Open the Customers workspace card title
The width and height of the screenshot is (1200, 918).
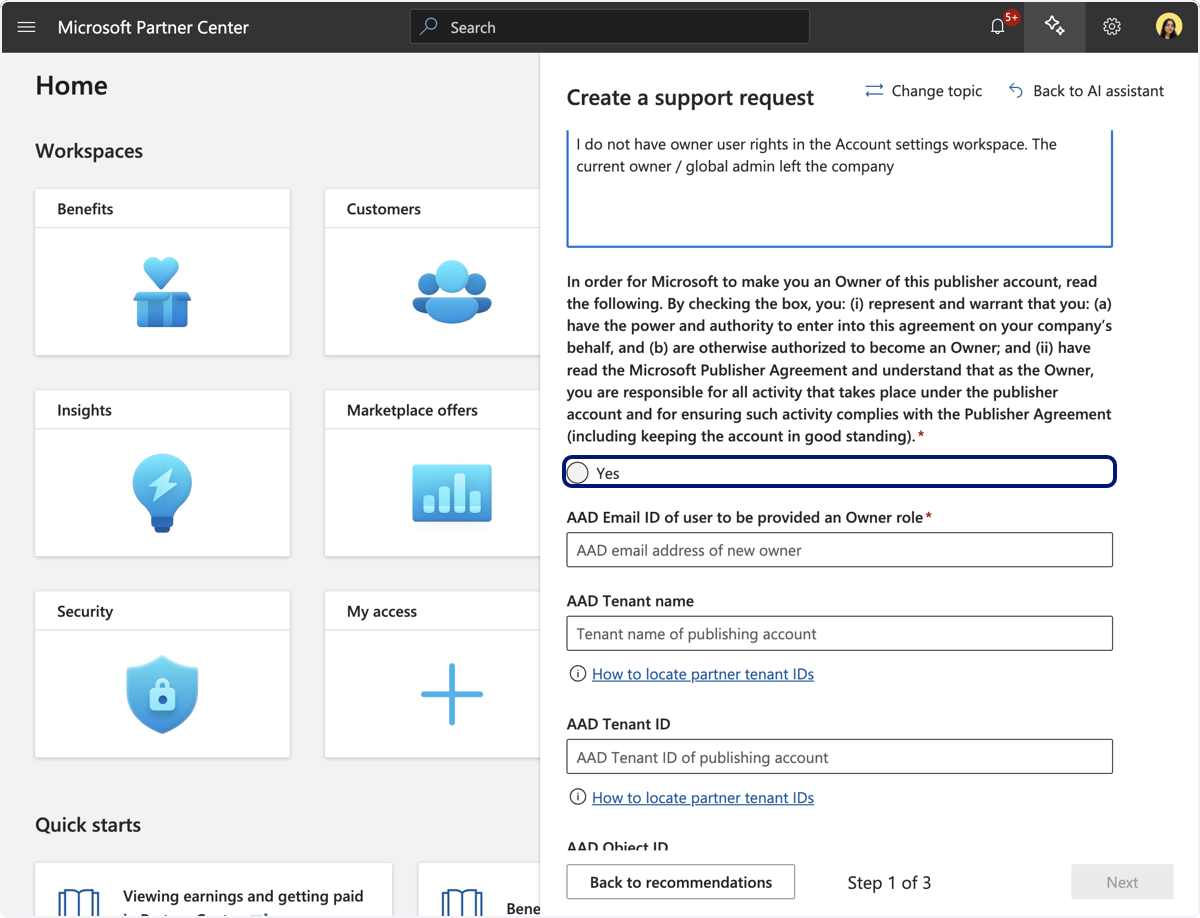click(x=384, y=209)
